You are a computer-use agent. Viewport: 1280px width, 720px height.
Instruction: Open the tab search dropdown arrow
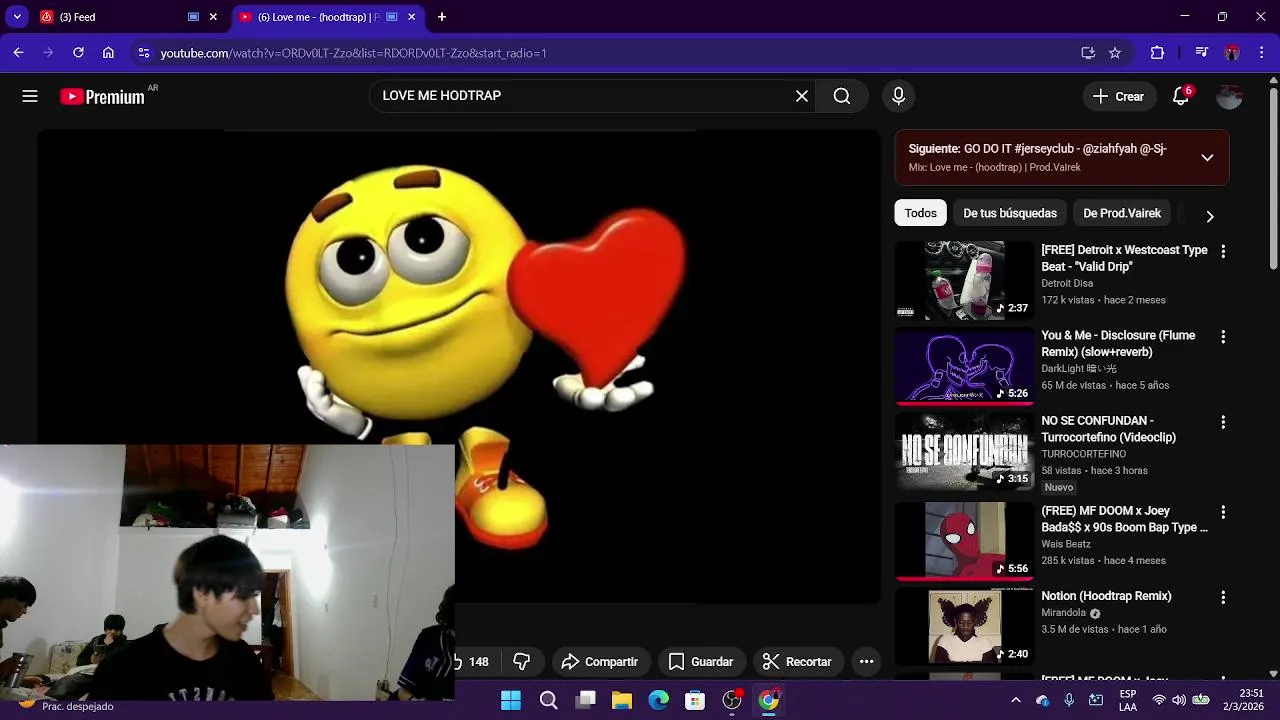point(17,17)
